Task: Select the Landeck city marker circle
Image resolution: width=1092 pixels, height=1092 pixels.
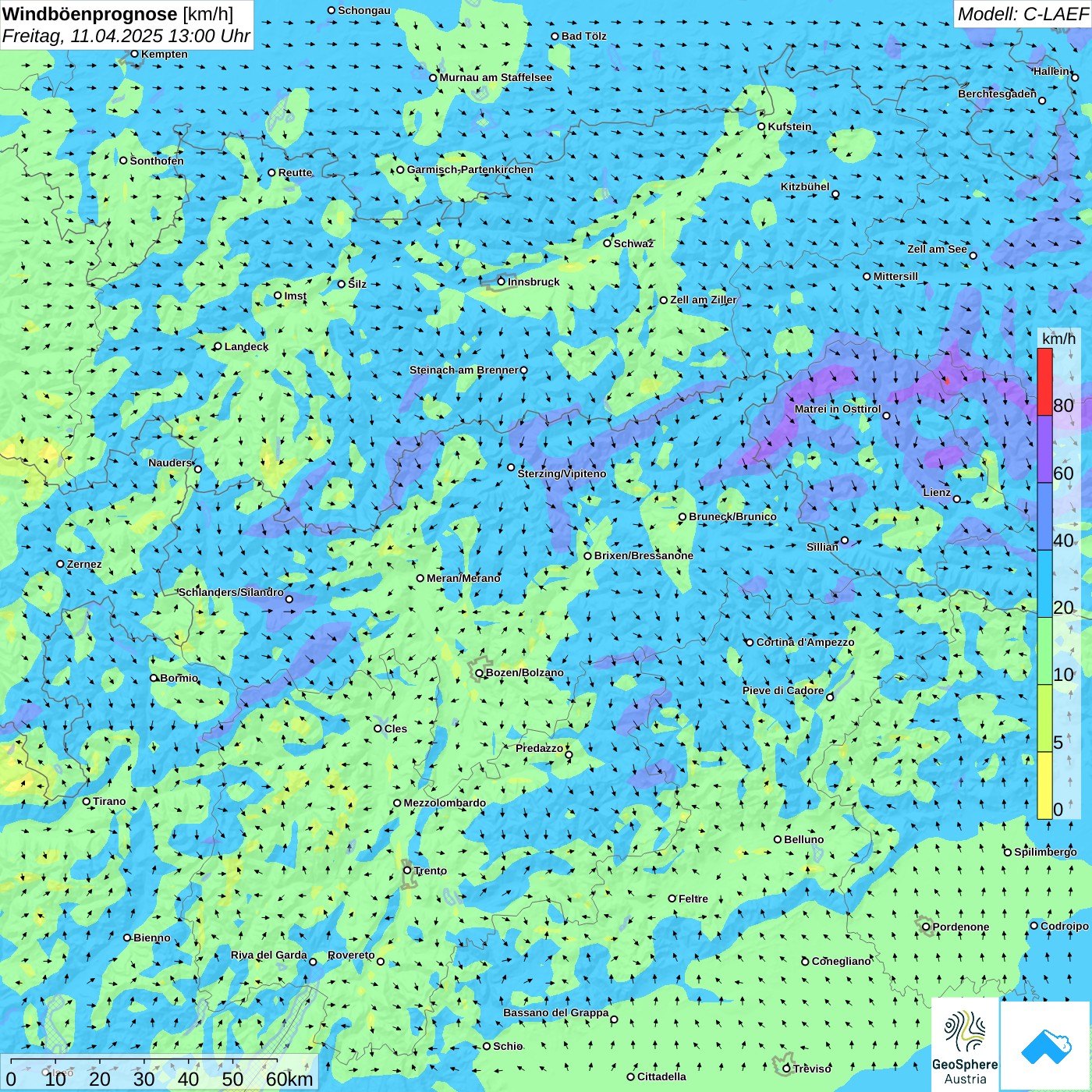Action: pyautogui.click(x=218, y=346)
